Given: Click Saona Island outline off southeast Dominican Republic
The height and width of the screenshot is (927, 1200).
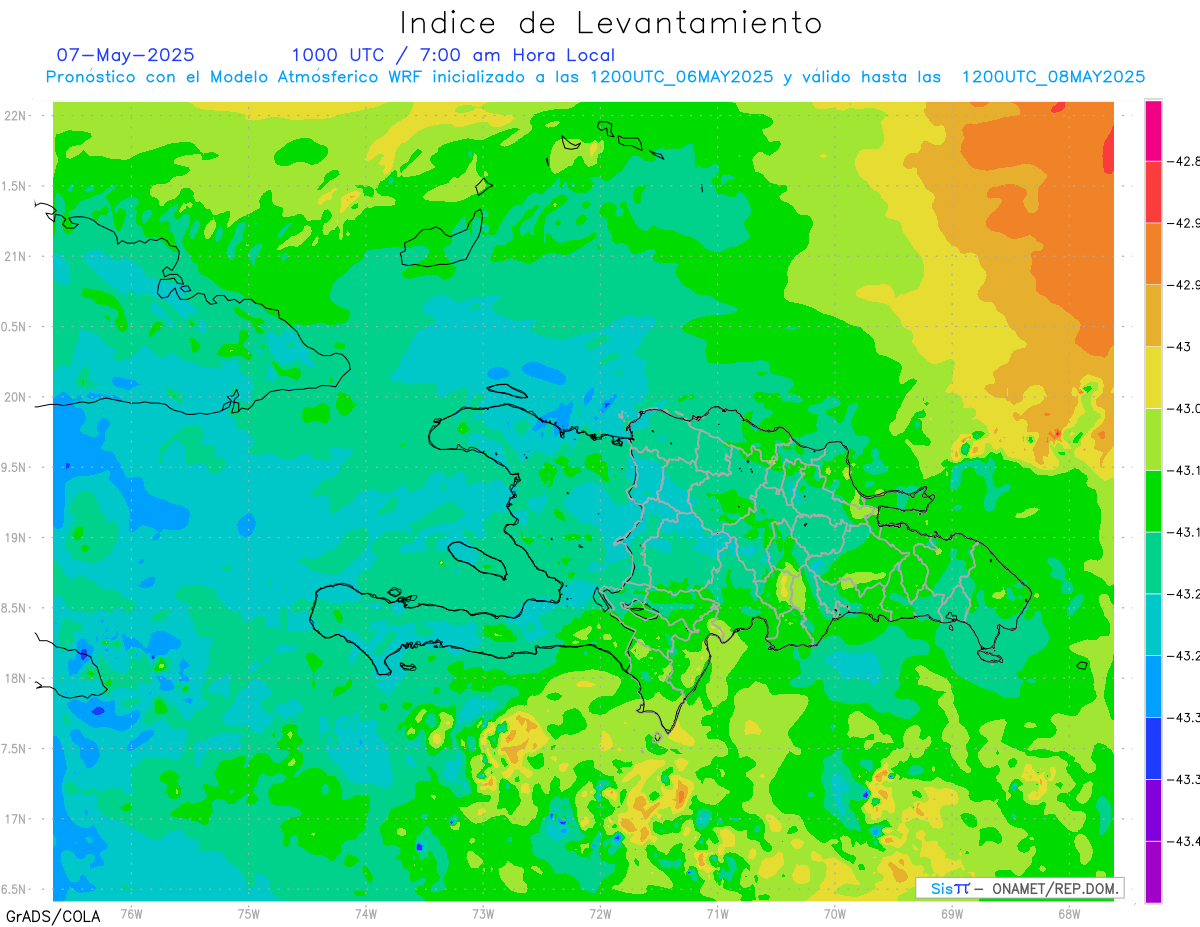Looking at the screenshot, I should pyautogui.click(x=990, y=655).
